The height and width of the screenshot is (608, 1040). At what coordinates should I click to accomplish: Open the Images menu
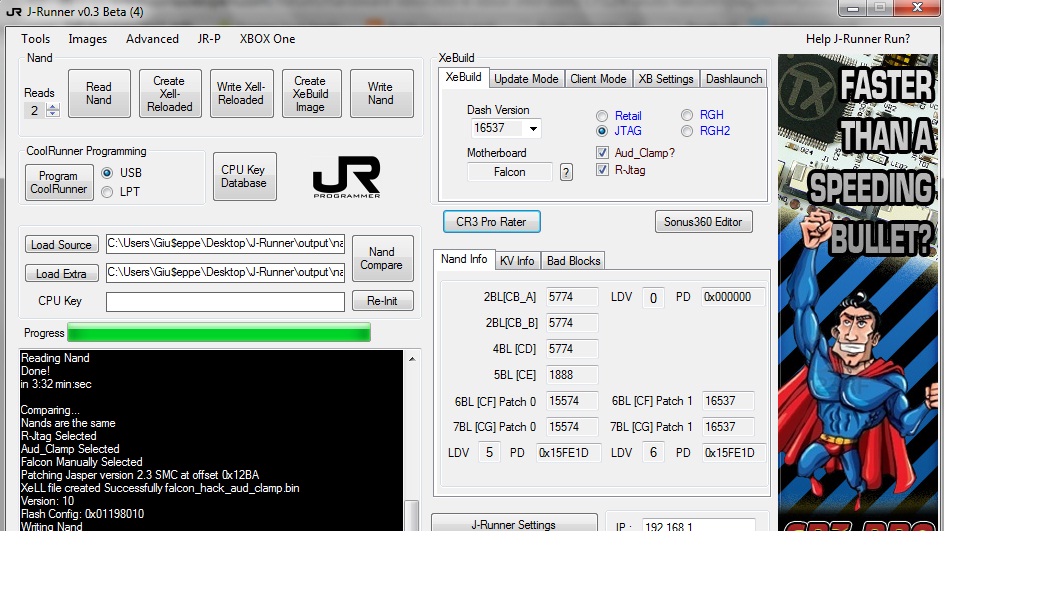pos(88,39)
